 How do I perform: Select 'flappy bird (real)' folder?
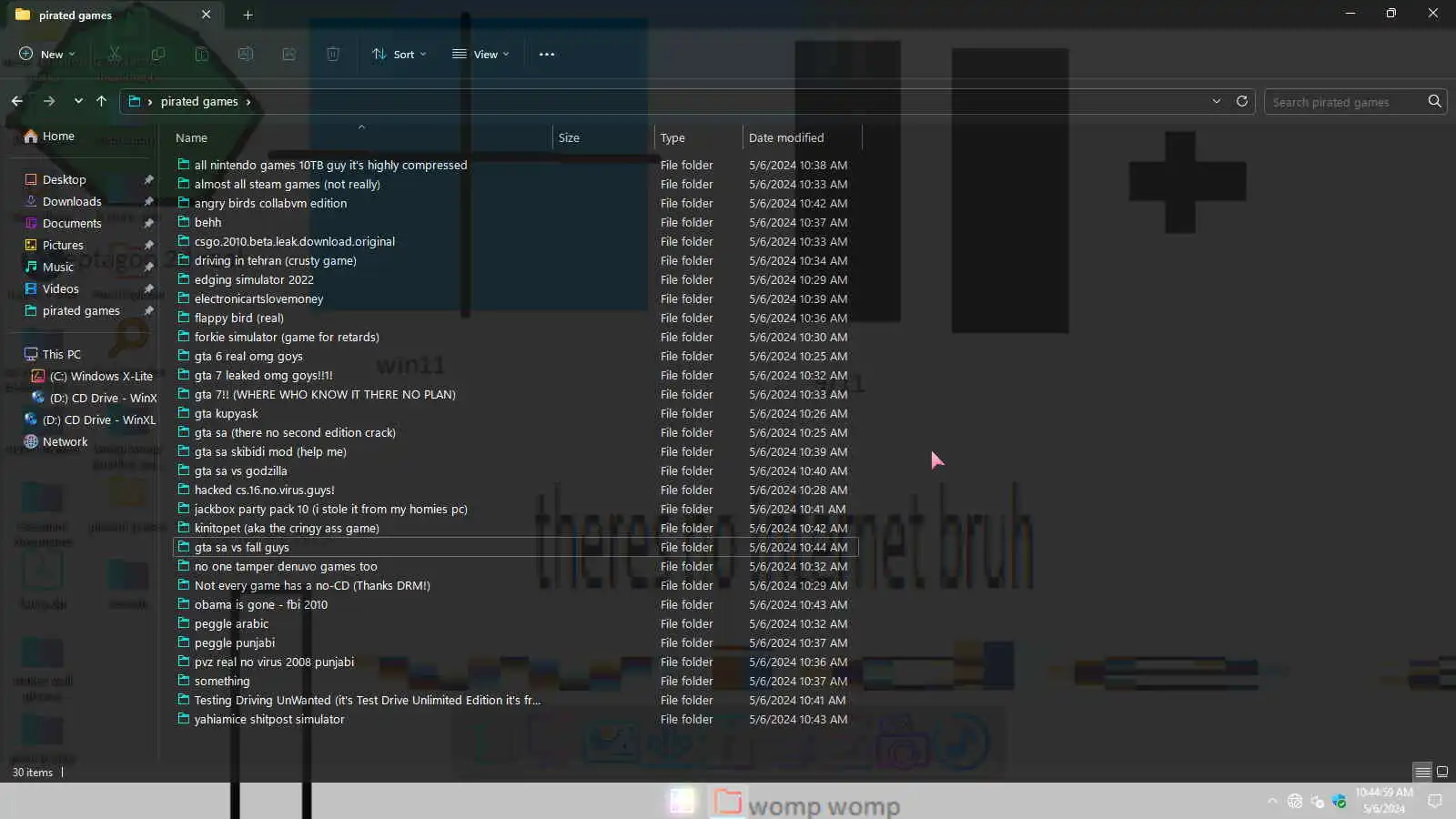[x=515, y=318]
